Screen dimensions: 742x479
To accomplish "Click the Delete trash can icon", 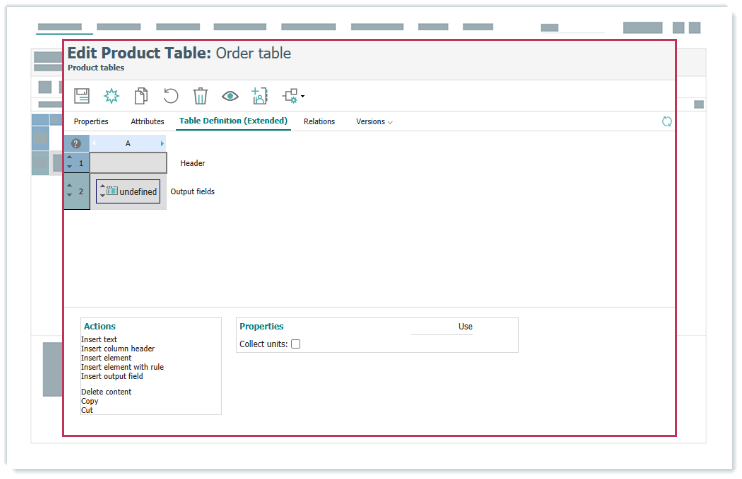I will (200, 96).
